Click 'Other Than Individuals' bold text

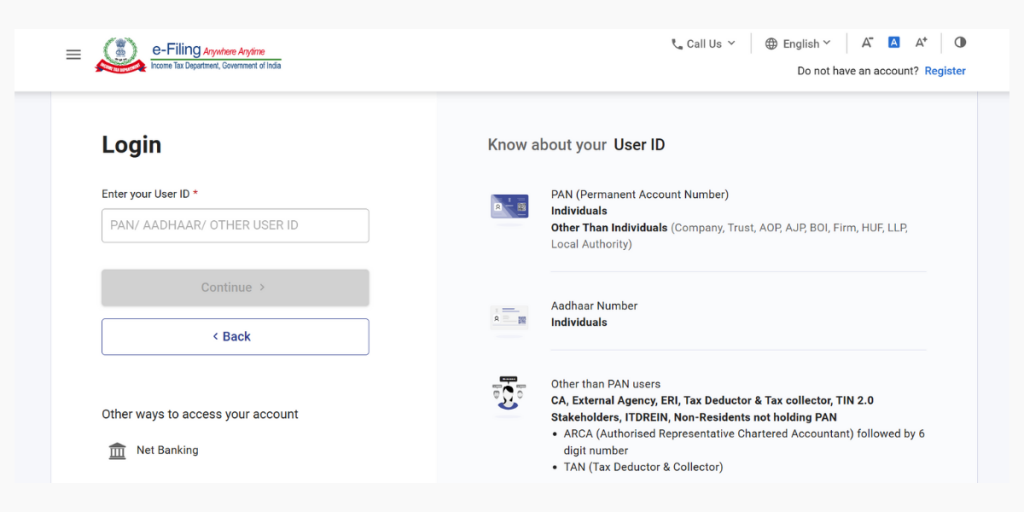(609, 228)
